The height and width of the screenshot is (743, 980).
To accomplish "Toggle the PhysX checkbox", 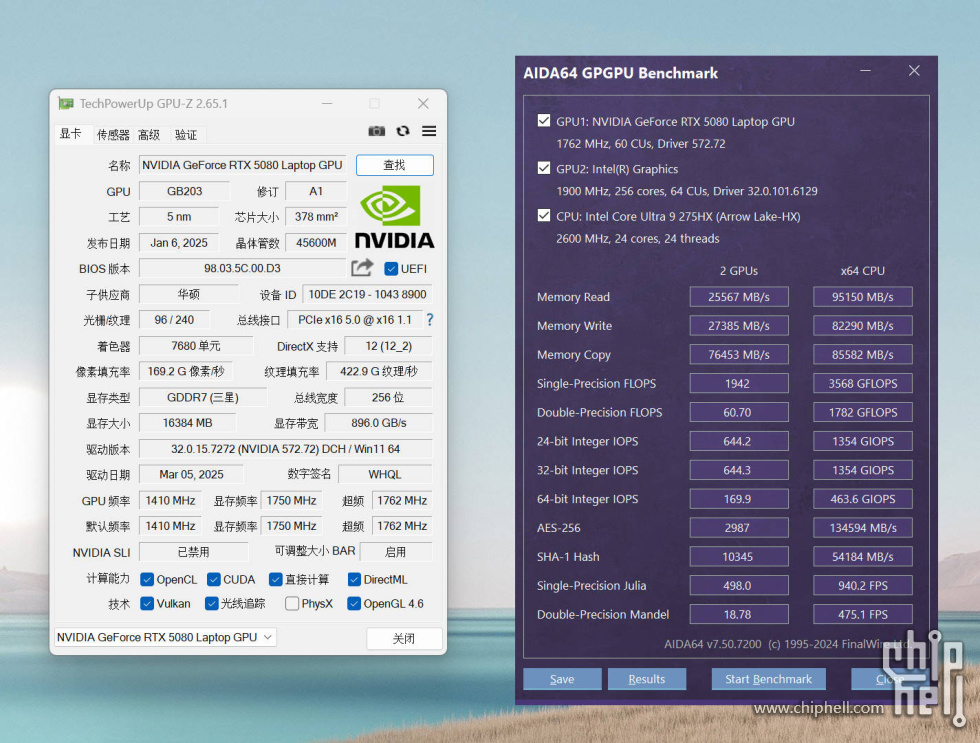I will (291, 604).
